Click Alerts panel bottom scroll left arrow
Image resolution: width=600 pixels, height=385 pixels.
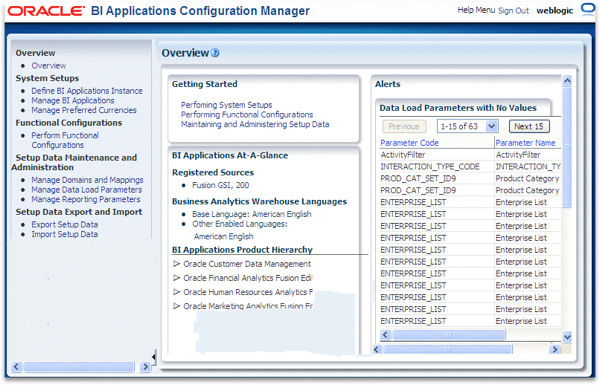pos(377,349)
